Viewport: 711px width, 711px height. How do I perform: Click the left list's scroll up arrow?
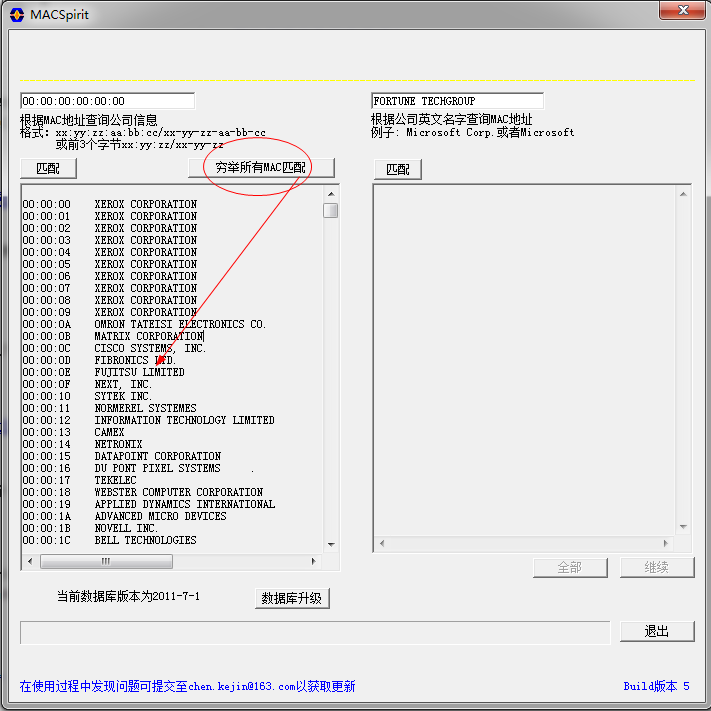[x=331, y=194]
